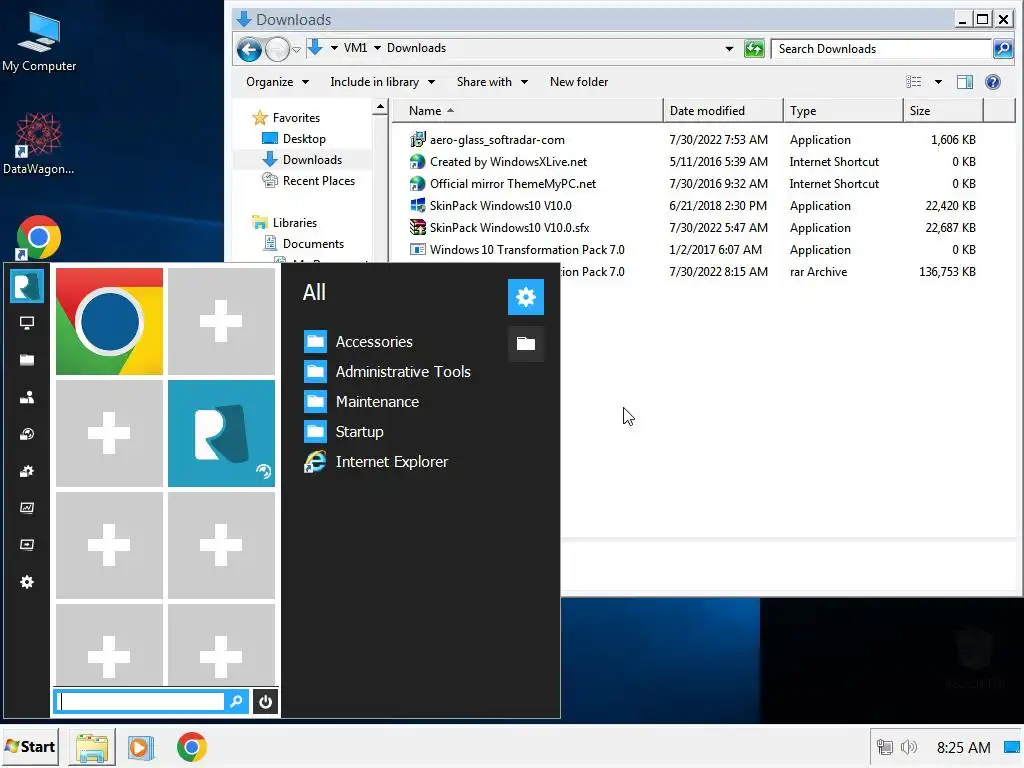Click the blue gear button beside All
The width and height of the screenshot is (1024, 768).
pyautogui.click(x=526, y=297)
